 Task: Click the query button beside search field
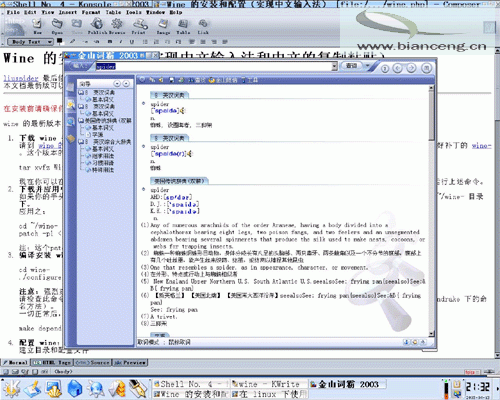click(352, 66)
